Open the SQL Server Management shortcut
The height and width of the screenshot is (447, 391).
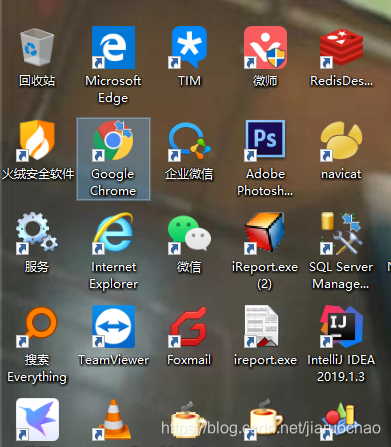(x=341, y=234)
